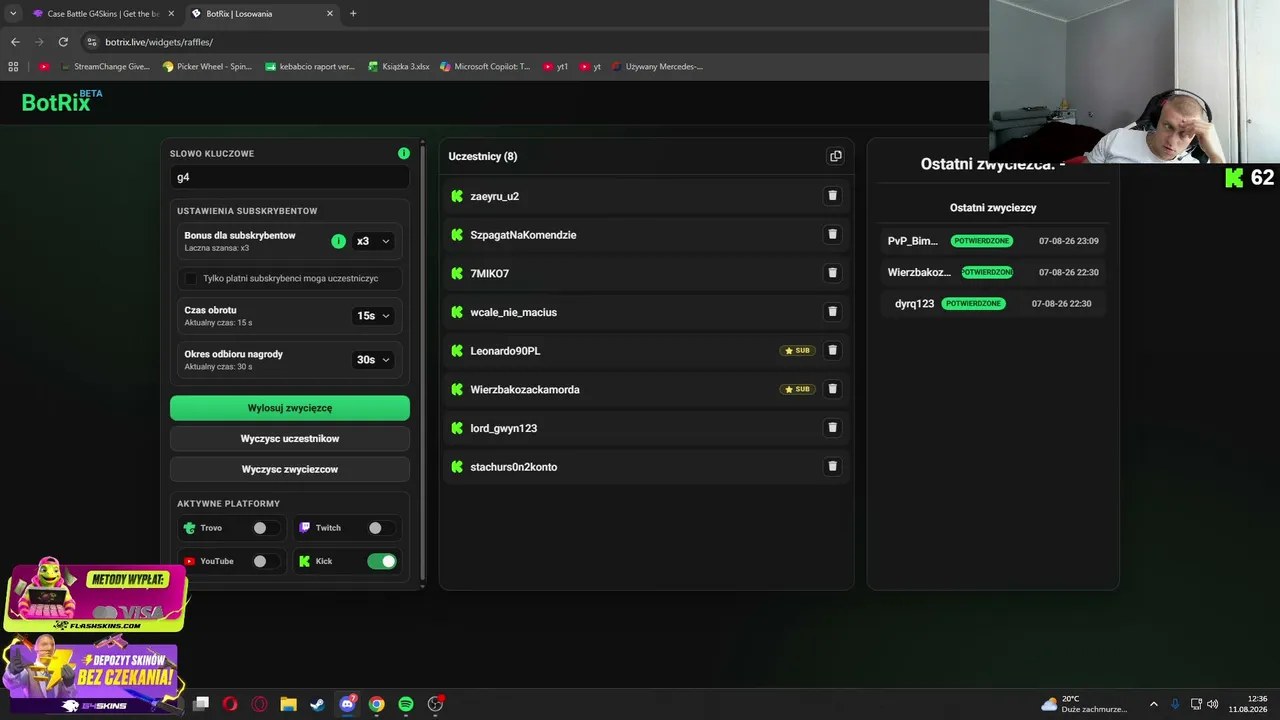Click the keyword input field containing g4
The height and width of the screenshot is (720, 1280).
coord(290,177)
